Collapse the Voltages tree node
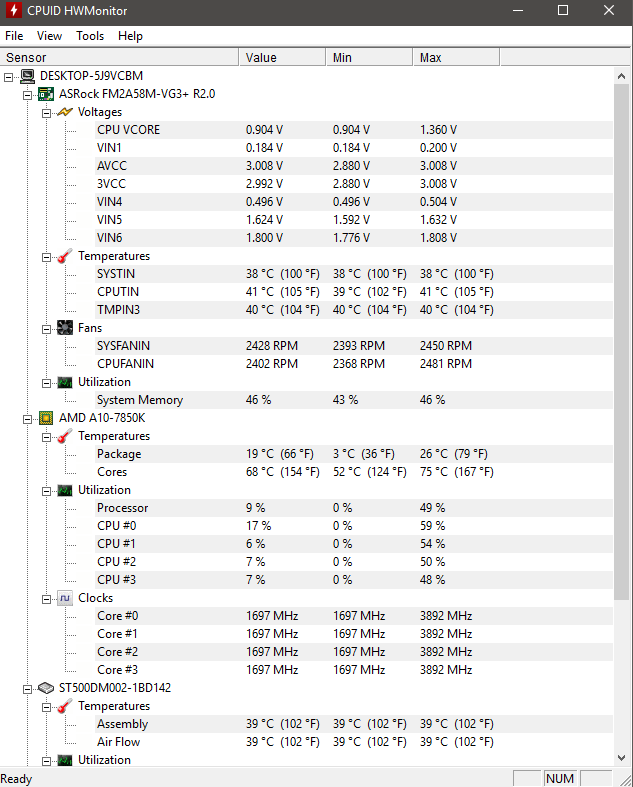Viewport: 633px width, 787px height. pyautogui.click(x=46, y=113)
